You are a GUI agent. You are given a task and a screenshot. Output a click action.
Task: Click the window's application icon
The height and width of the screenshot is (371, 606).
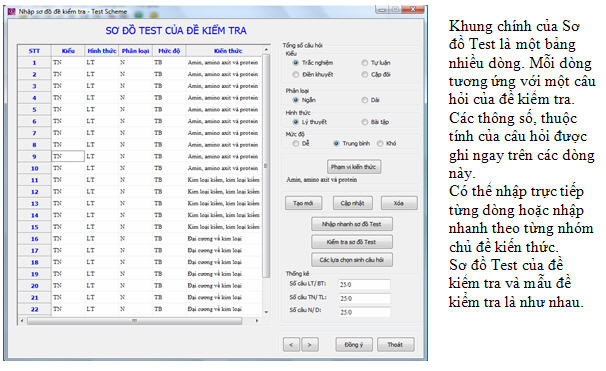point(12,11)
